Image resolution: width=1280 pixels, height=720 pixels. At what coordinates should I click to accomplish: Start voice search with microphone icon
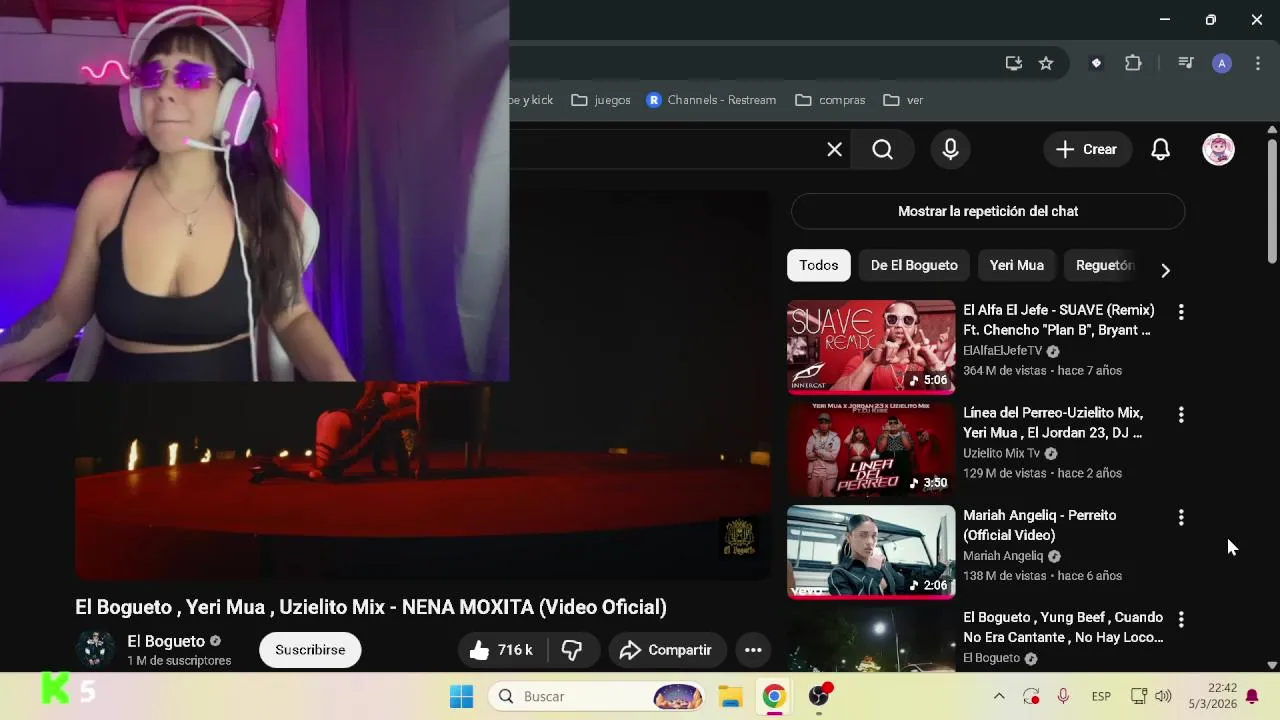(x=950, y=150)
